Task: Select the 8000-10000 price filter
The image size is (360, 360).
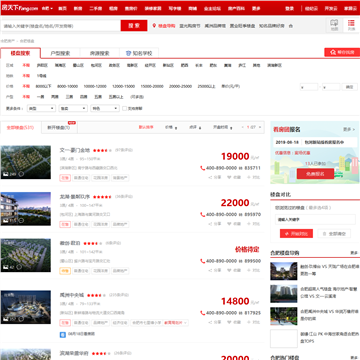Action: (67, 86)
